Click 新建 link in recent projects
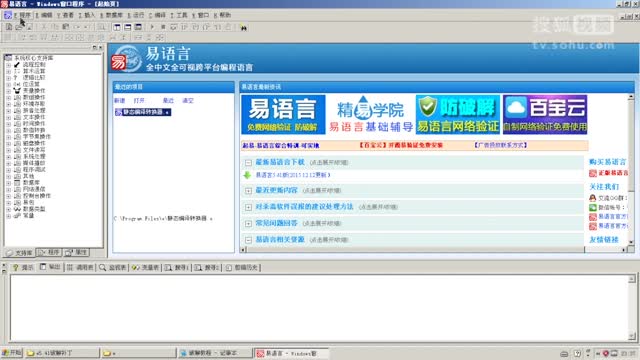 pos(120,100)
